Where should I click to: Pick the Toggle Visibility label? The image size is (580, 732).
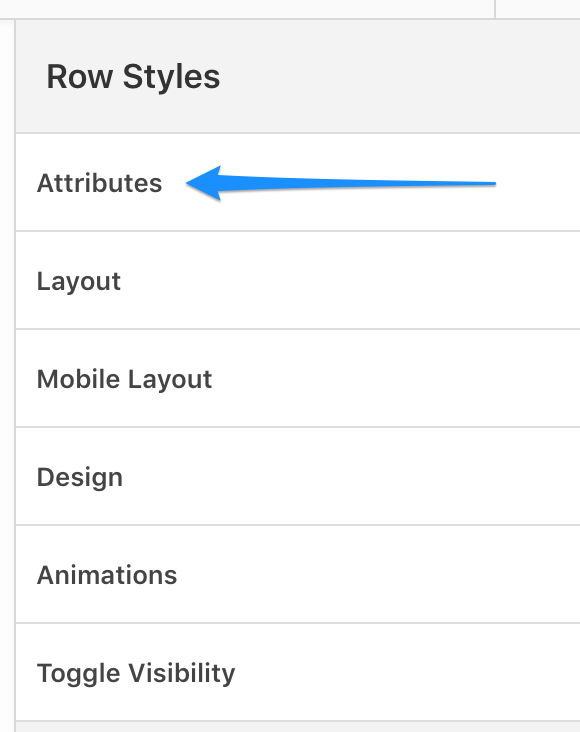[x=136, y=674]
